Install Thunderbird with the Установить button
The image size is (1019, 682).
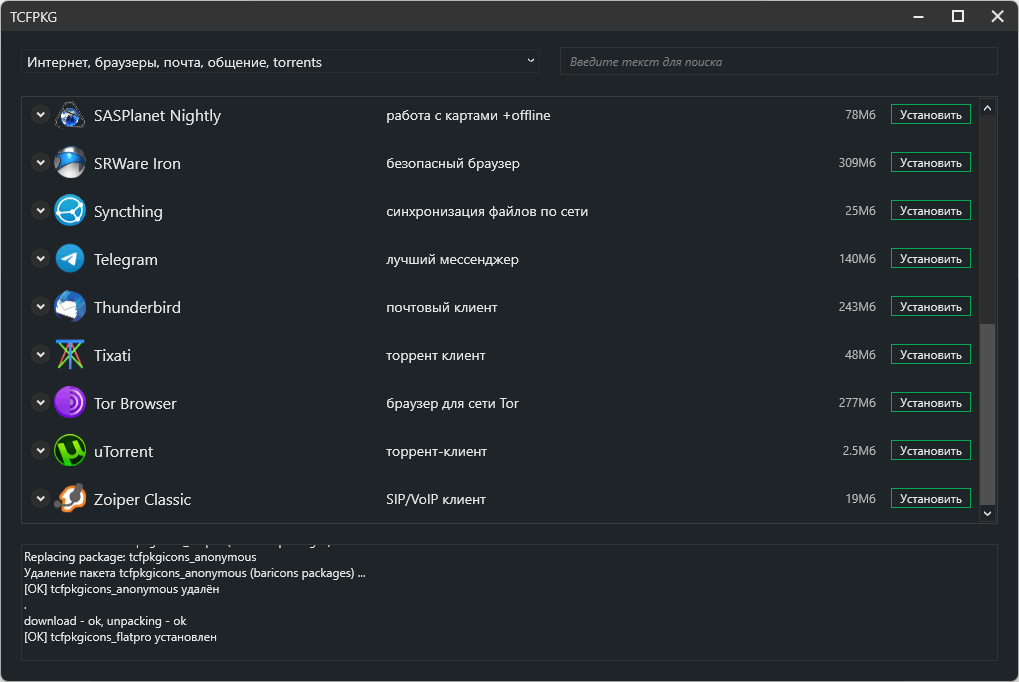pyautogui.click(x=930, y=307)
